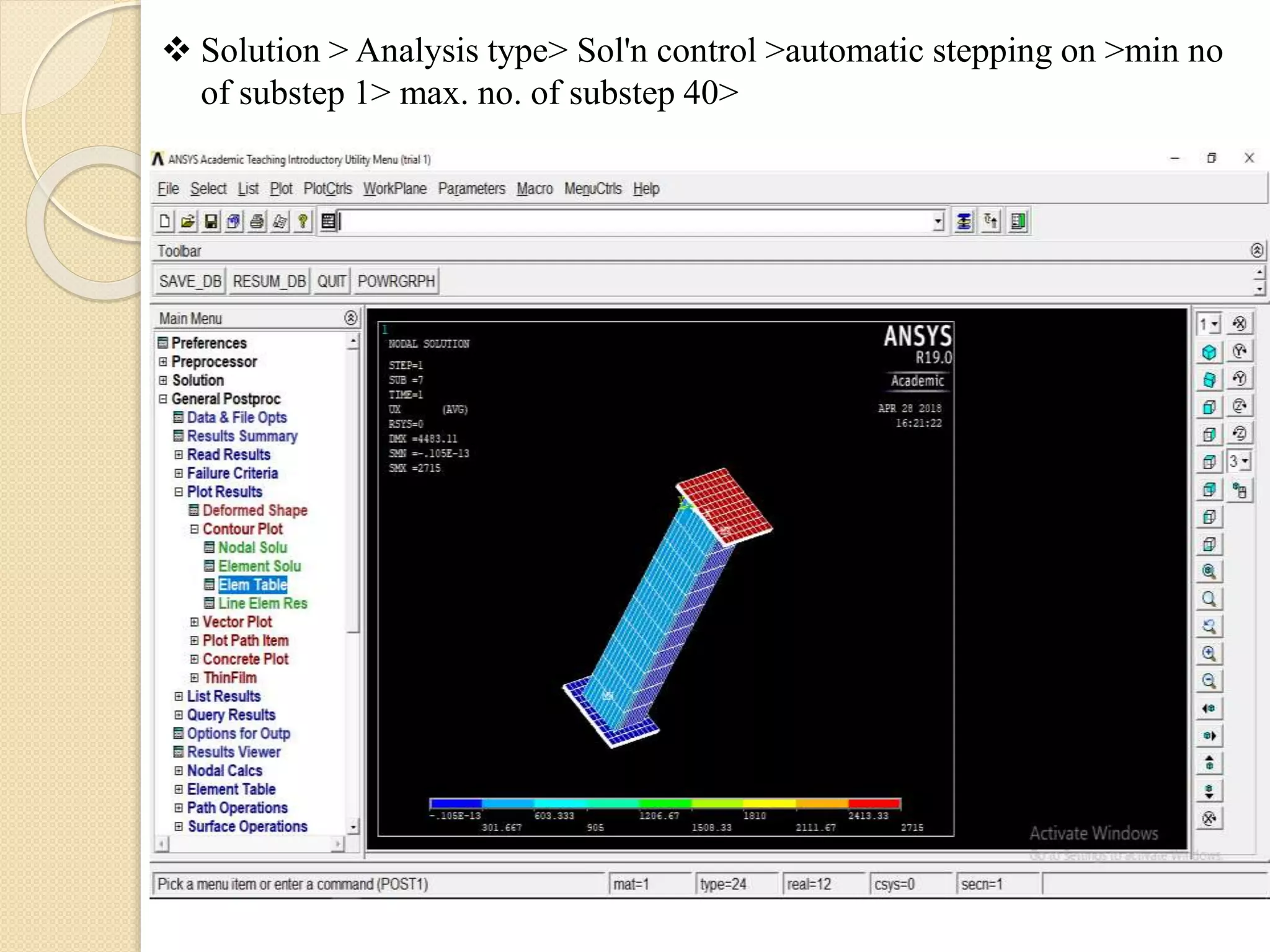Expand the Element Table node
The height and width of the screenshot is (952, 1270).
tap(179, 789)
